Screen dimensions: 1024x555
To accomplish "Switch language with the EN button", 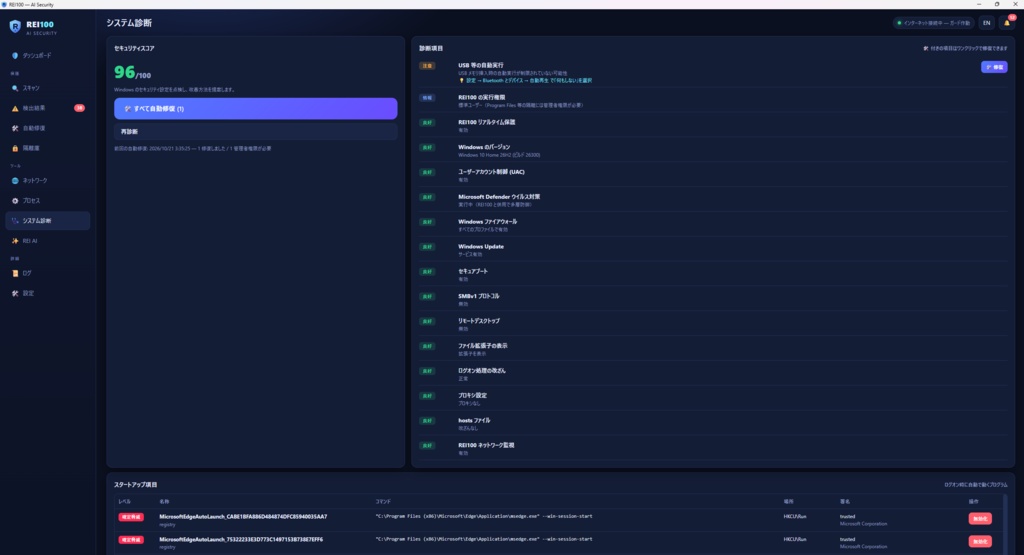I will 987,23.
